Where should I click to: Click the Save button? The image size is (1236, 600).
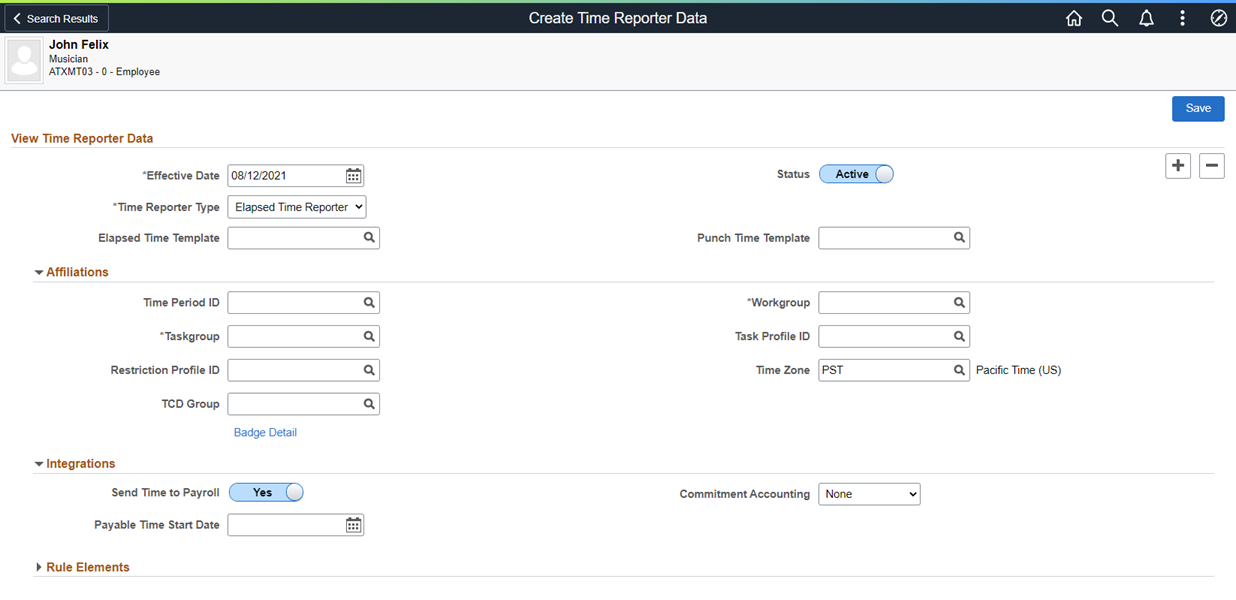point(1198,108)
